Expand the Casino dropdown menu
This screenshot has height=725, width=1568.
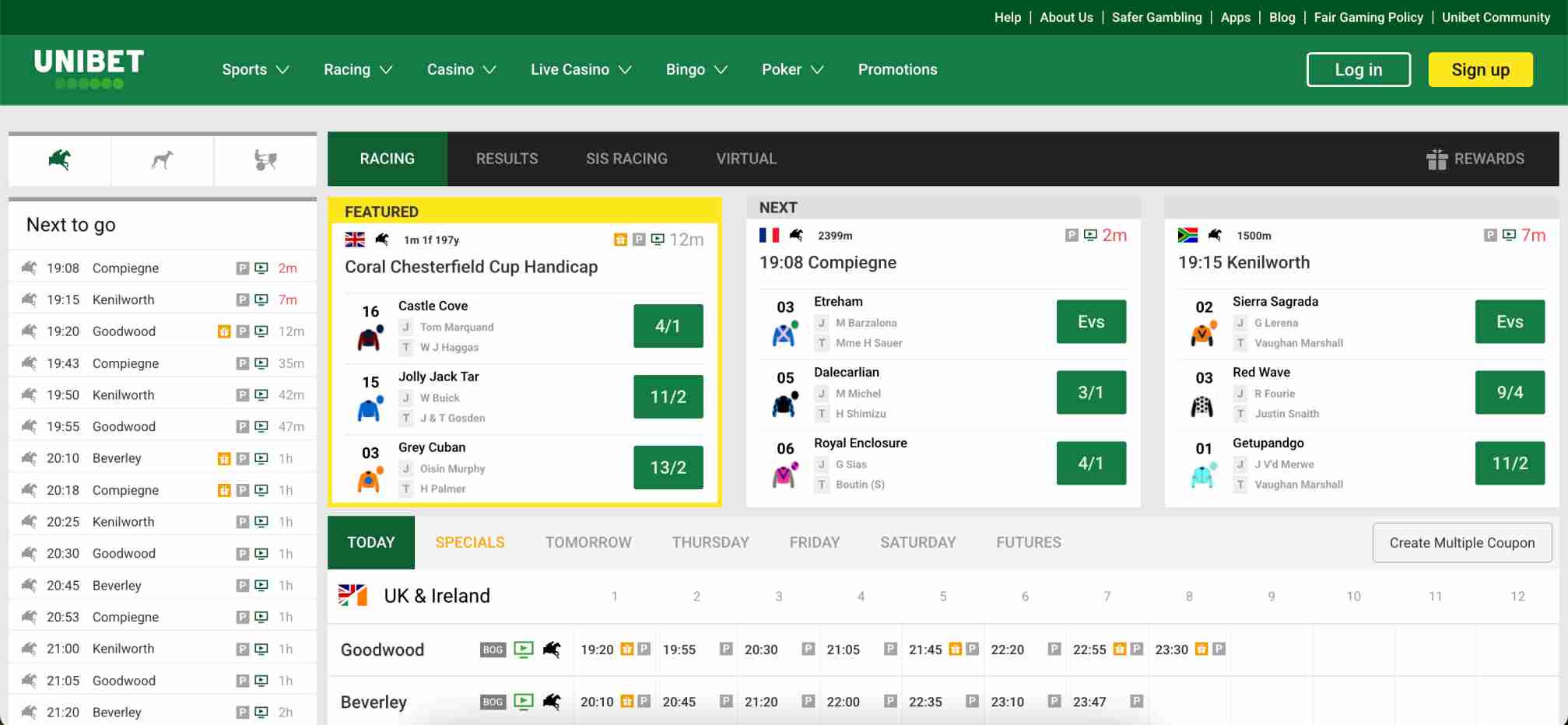(461, 69)
